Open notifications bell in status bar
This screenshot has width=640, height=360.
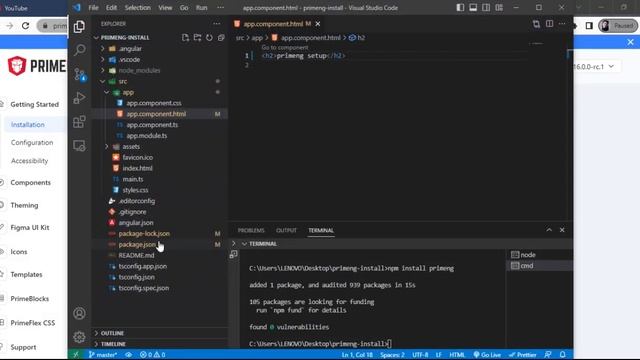pyautogui.click(x=562, y=355)
